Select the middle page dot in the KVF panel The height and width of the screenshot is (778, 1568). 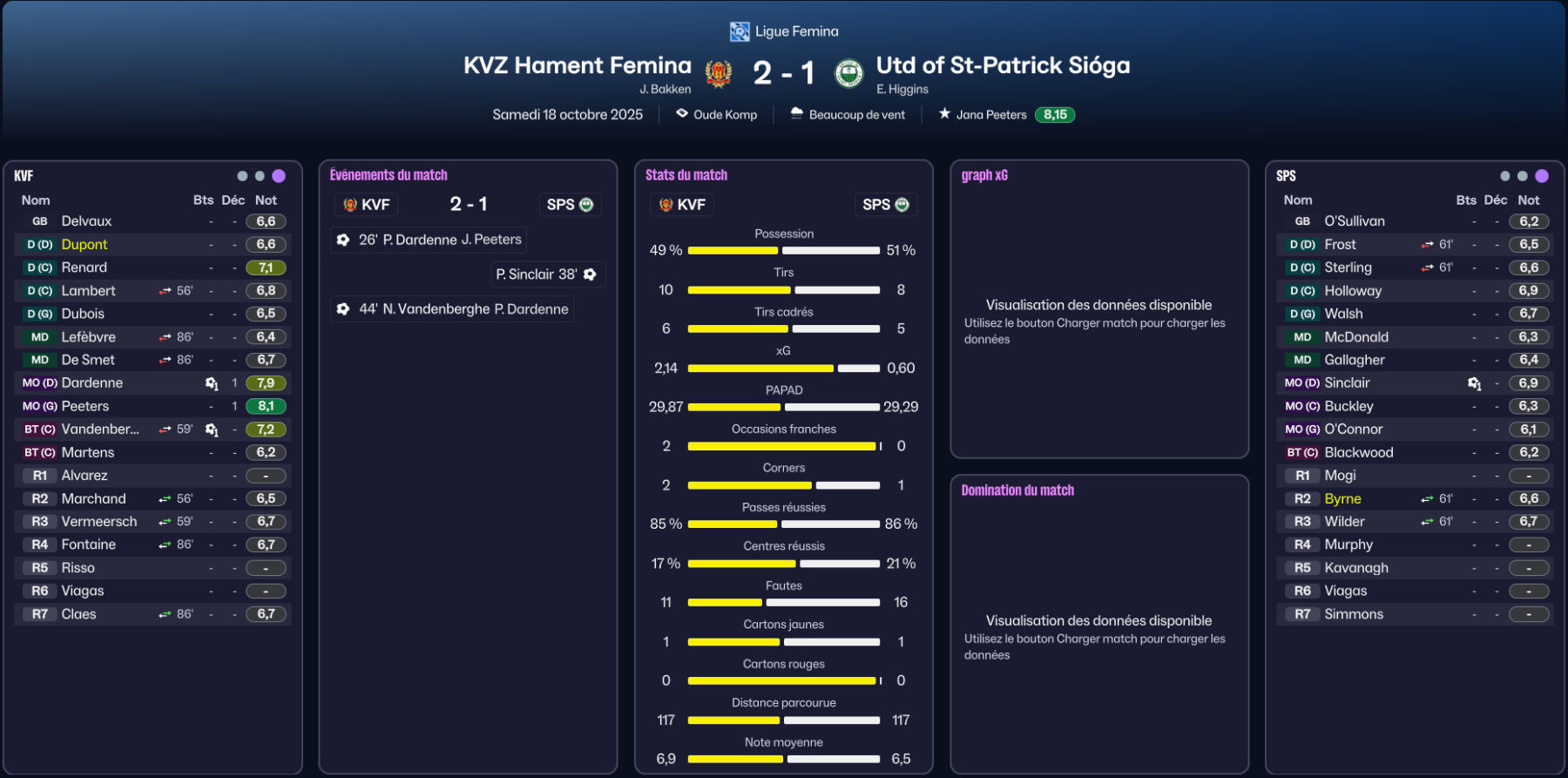[x=260, y=176]
